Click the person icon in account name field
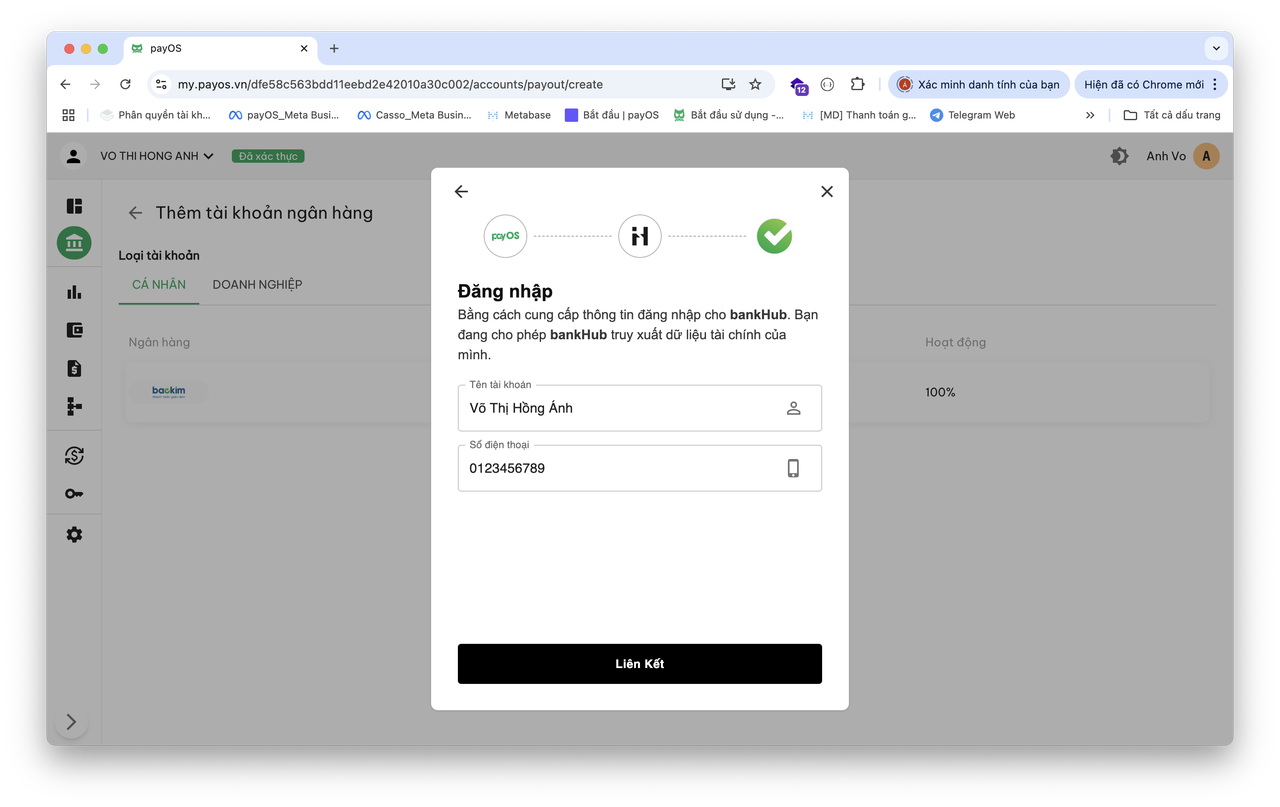This screenshot has height=807, width=1280. coord(793,408)
